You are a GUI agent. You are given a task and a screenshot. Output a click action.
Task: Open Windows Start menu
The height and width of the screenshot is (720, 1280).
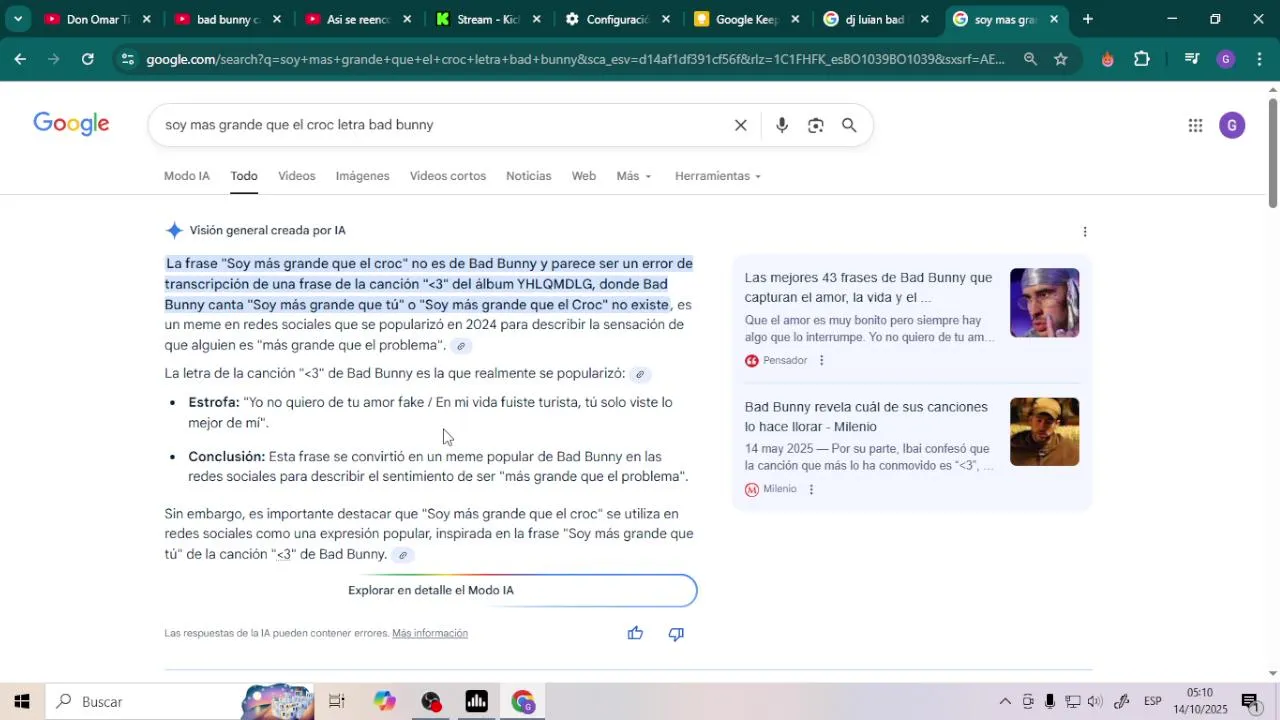pos(22,702)
